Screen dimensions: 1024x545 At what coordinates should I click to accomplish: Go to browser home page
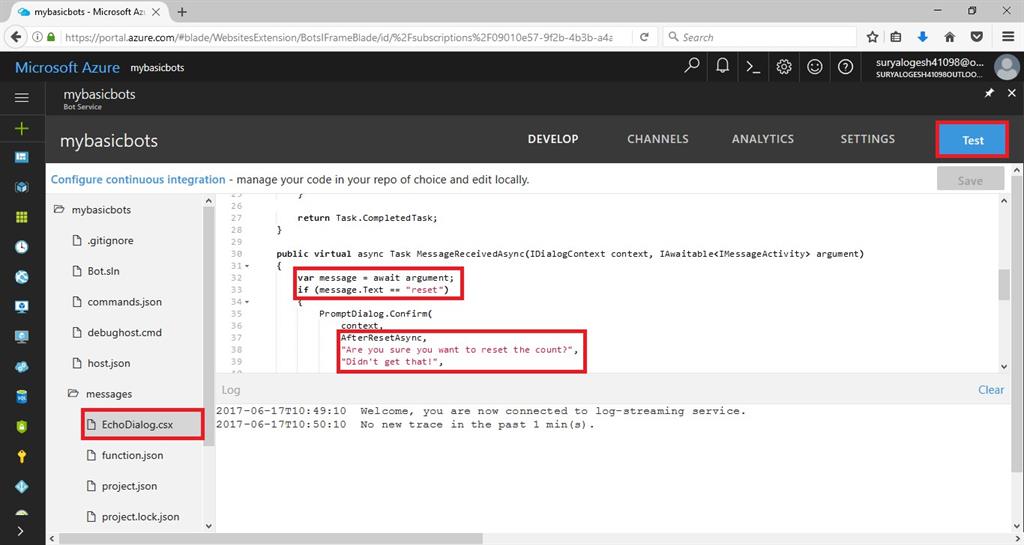950,37
